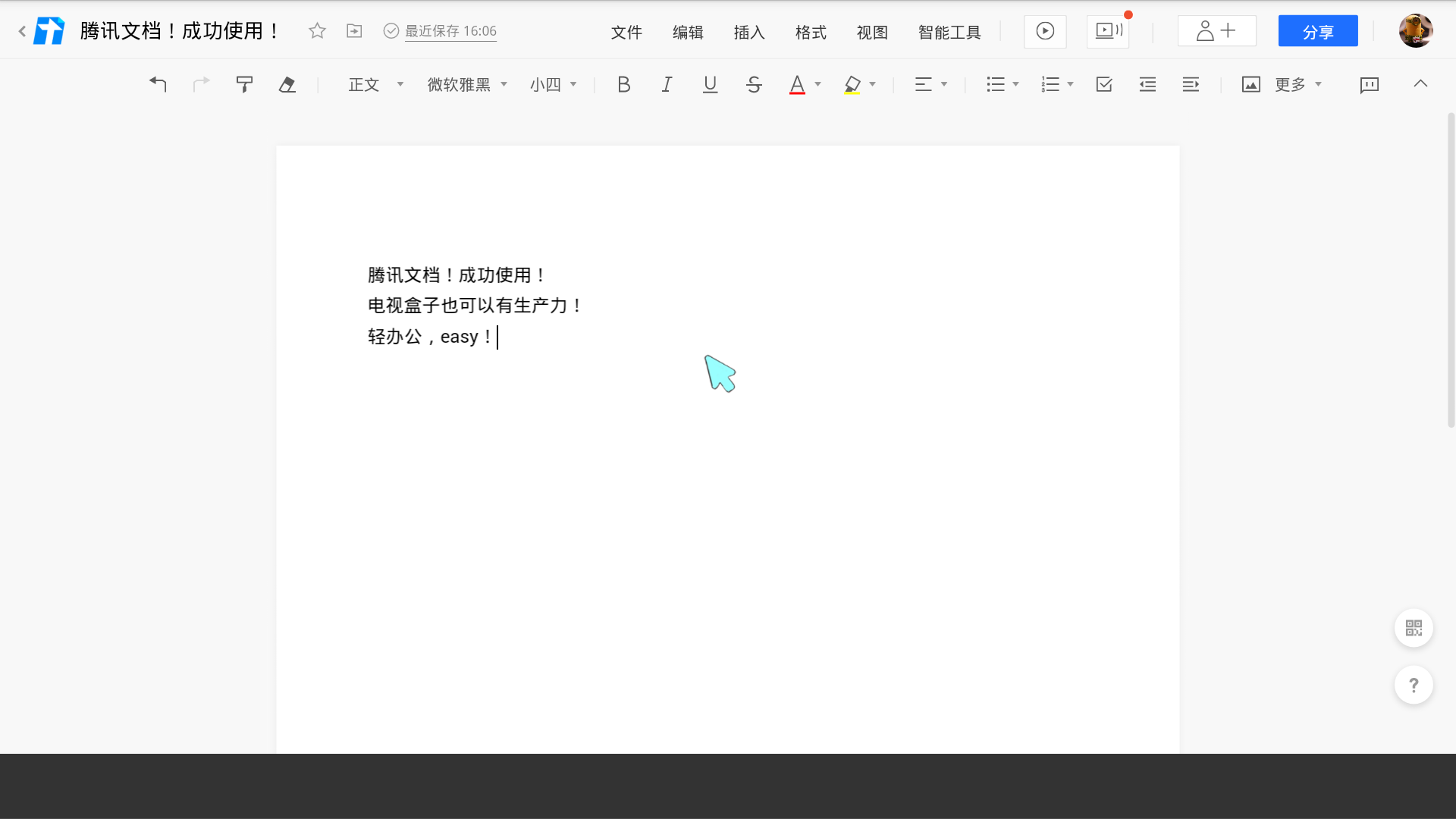The image size is (1456, 819).
Task: Move document to folder icon
Action: (354, 31)
